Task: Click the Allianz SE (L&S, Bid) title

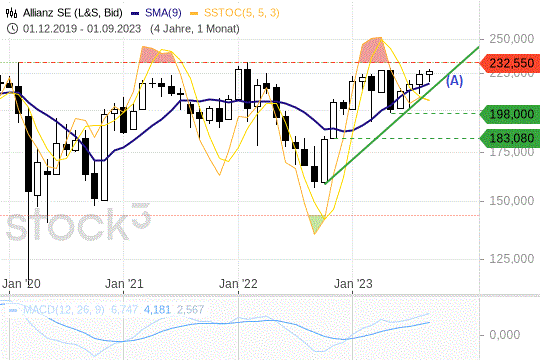Action: pyautogui.click(x=73, y=13)
